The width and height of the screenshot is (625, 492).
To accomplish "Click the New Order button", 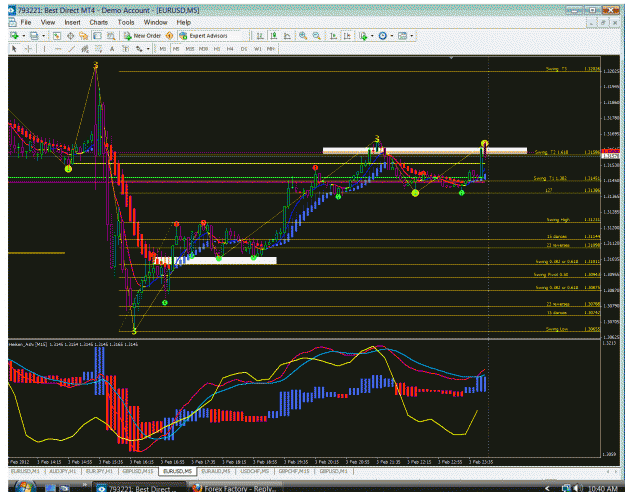I will pos(142,36).
